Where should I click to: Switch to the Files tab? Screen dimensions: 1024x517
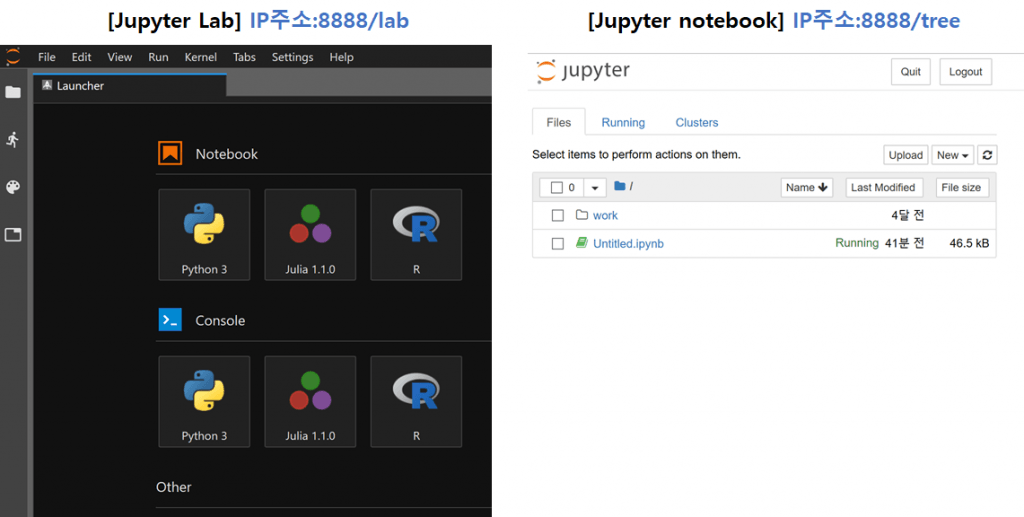[x=558, y=122]
